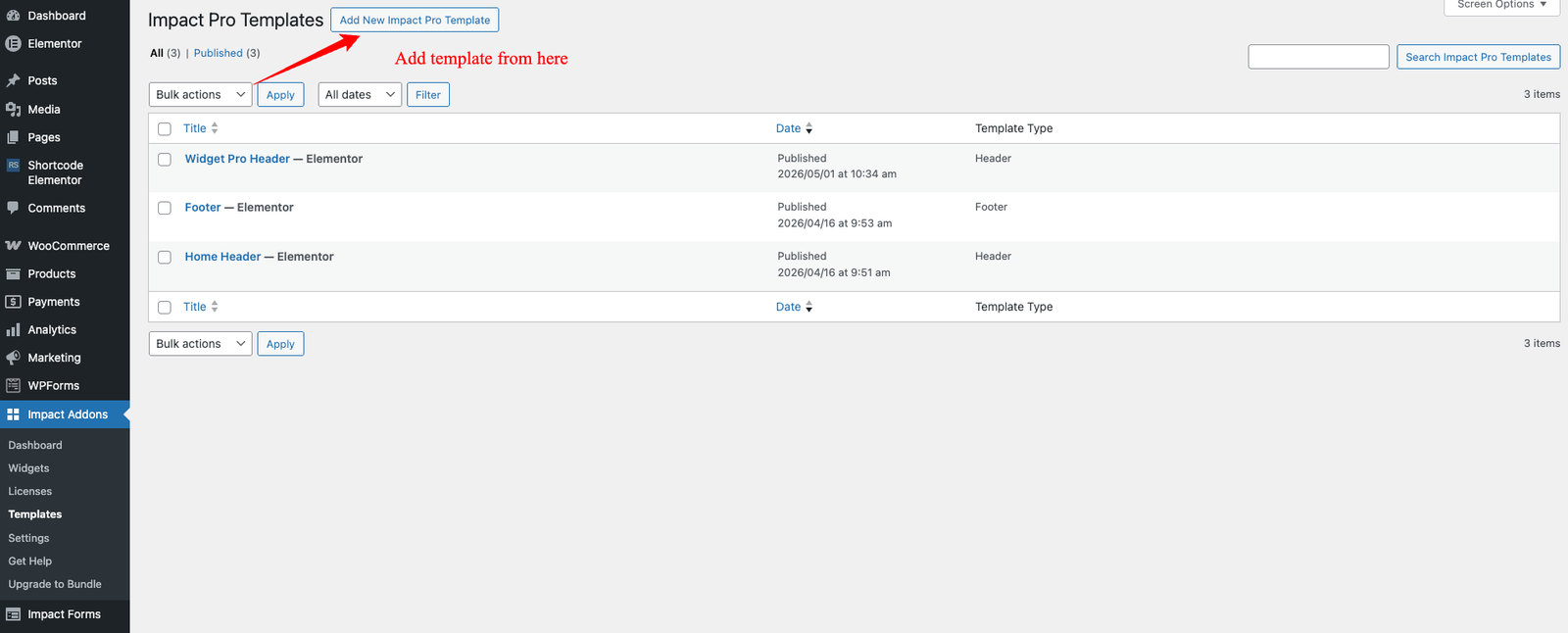Select the Footer template row checkbox

click(165, 208)
